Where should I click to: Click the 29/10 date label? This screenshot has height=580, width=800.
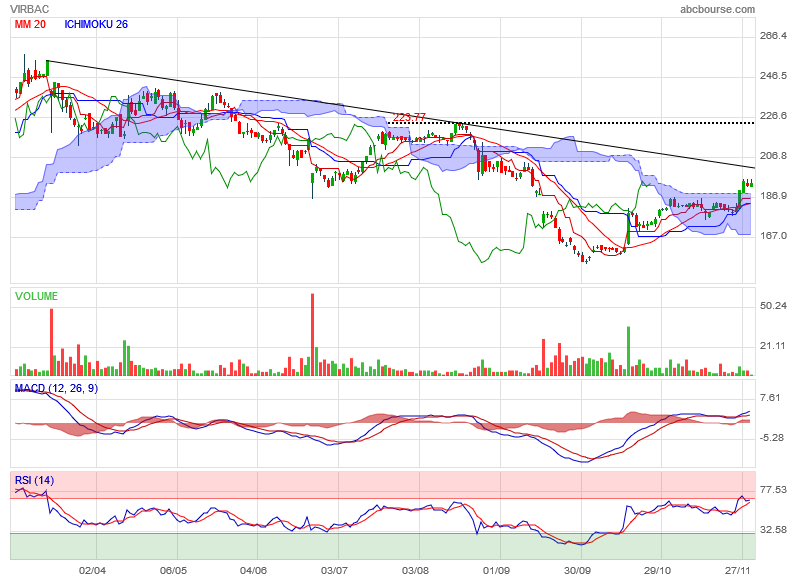pos(657,570)
